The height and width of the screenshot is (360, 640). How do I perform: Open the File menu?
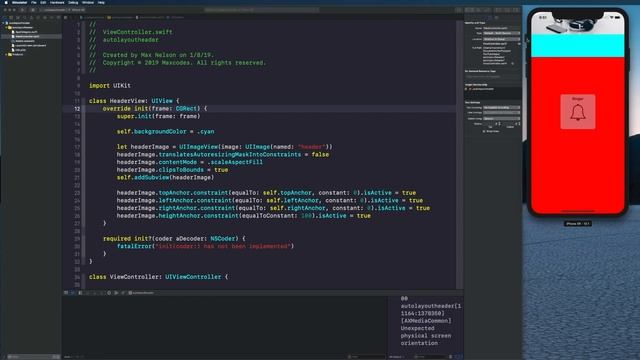coord(34,2)
